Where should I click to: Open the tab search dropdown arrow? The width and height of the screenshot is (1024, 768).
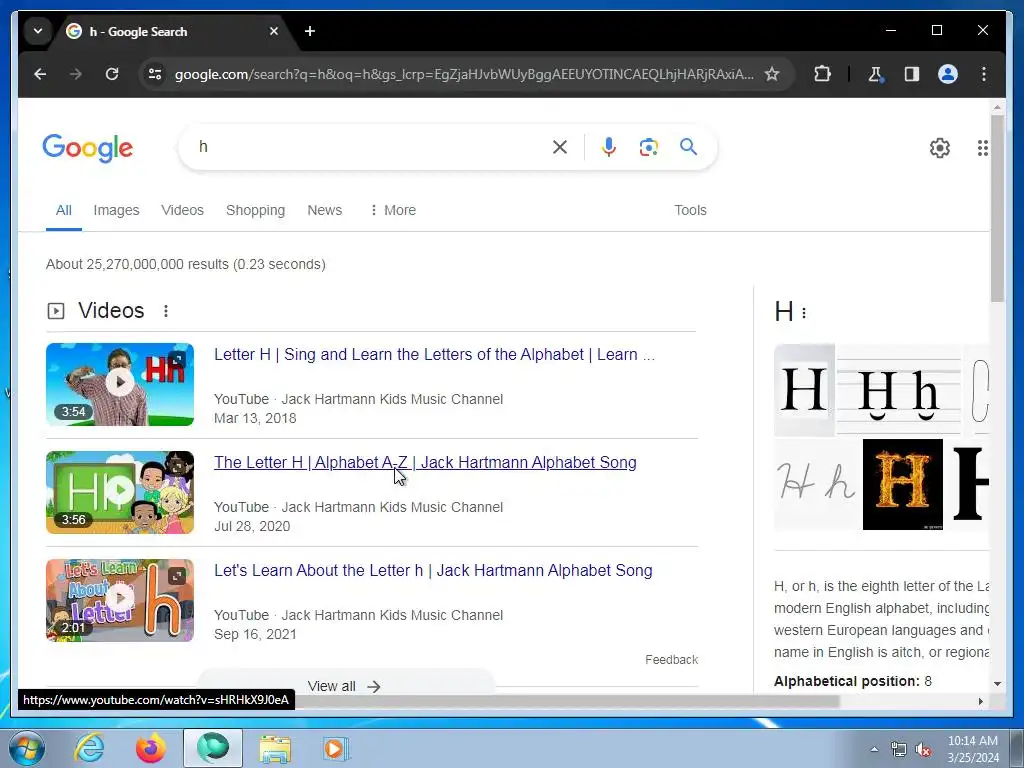(38, 31)
